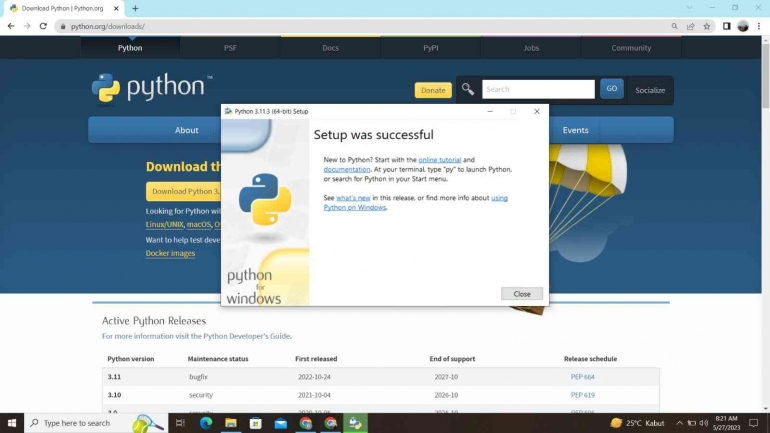Click the yellow Donate button
770x433 pixels.
coord(433,90)
